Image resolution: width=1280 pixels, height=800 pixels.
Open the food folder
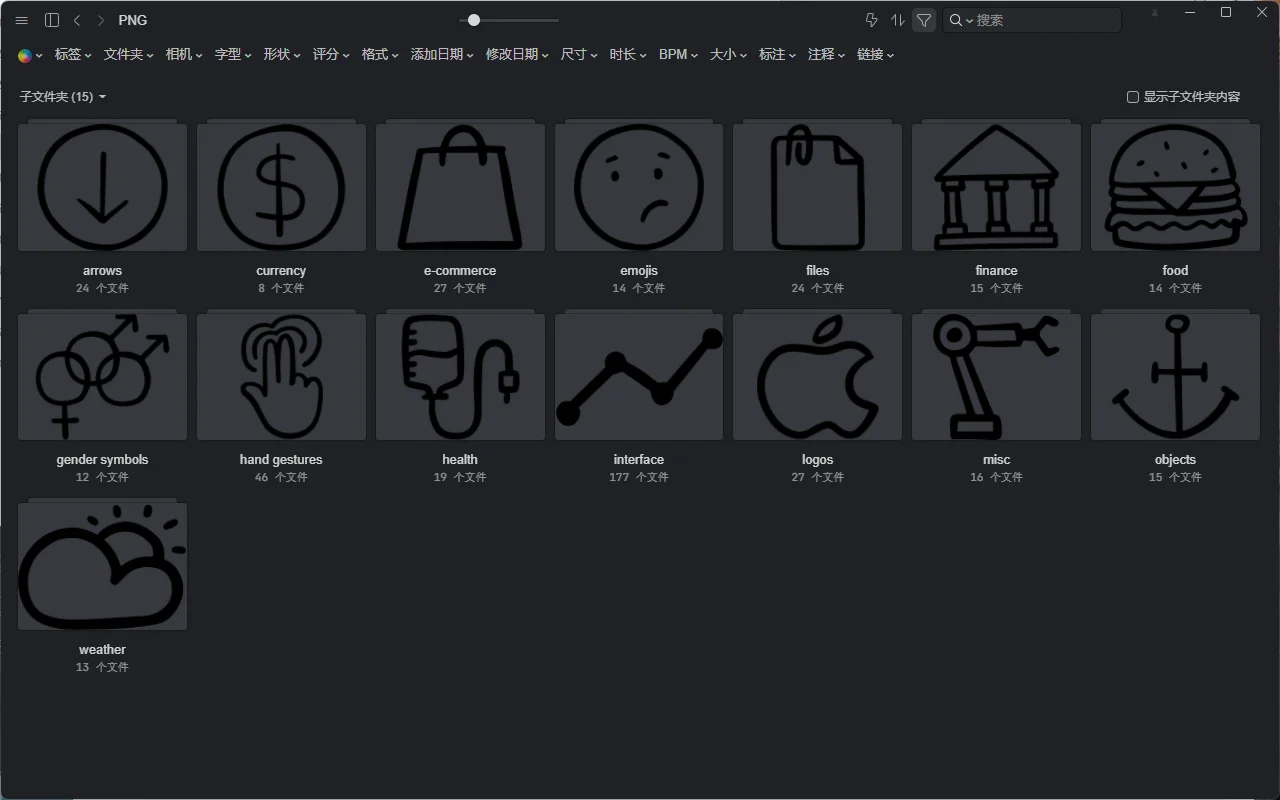pyautogui.click(x=1175, y=186)
